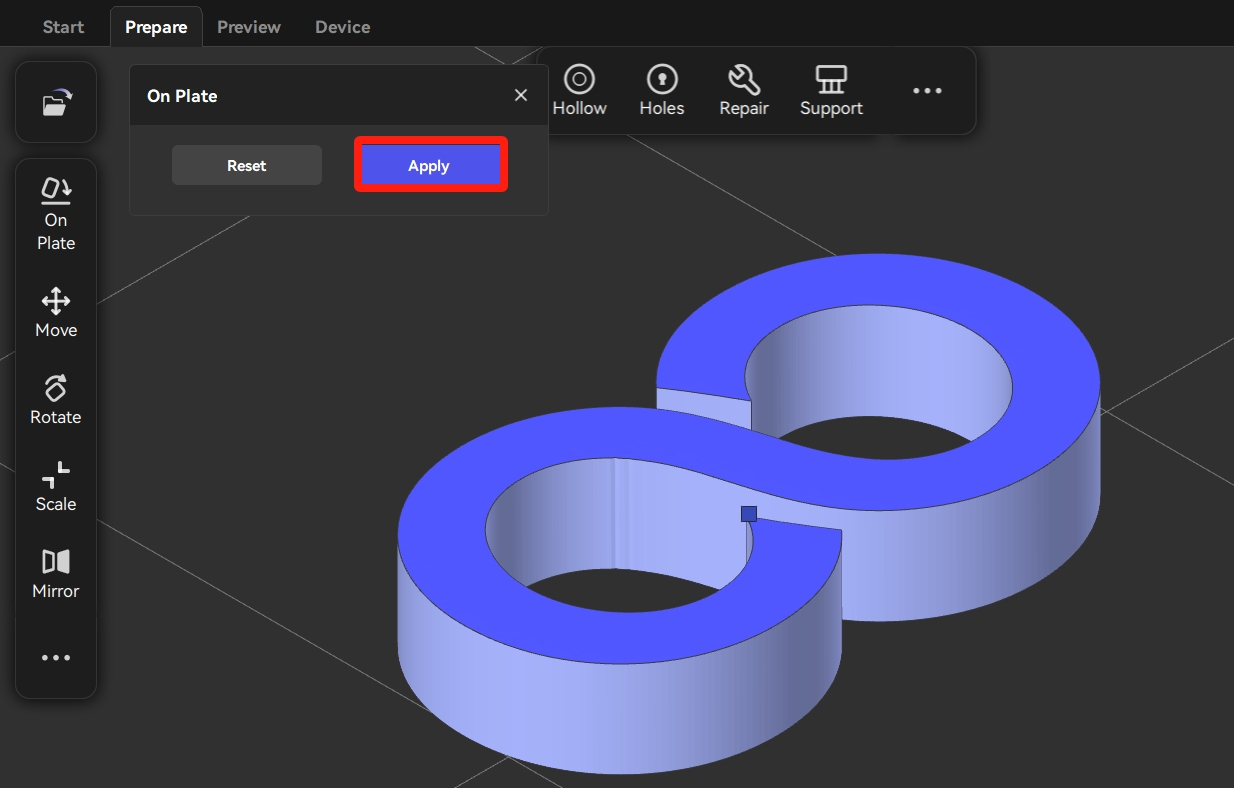Go to the Preview tab
Viewport: 1234px width, 788px height.
tap(249, 27)
